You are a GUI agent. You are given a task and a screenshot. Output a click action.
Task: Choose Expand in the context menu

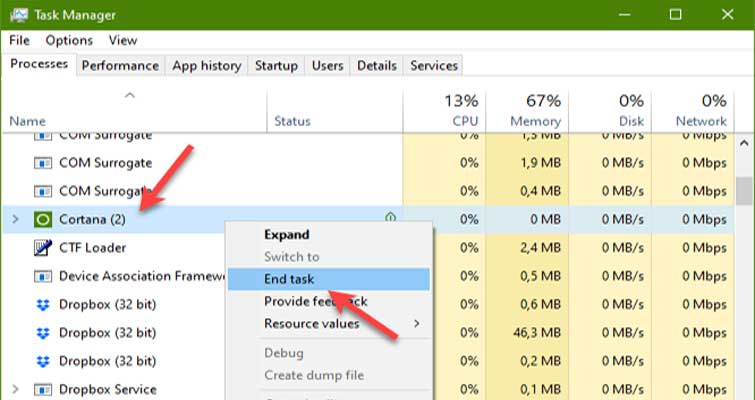click(329, 235)
